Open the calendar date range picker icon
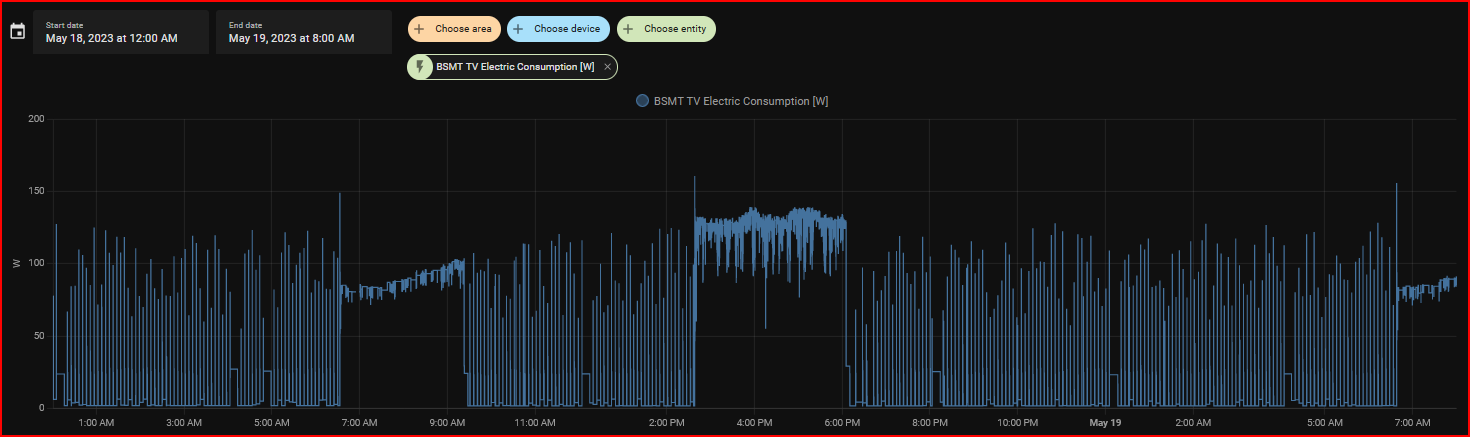The height and width of the screenshot is (437, 1470). (17, 32)
